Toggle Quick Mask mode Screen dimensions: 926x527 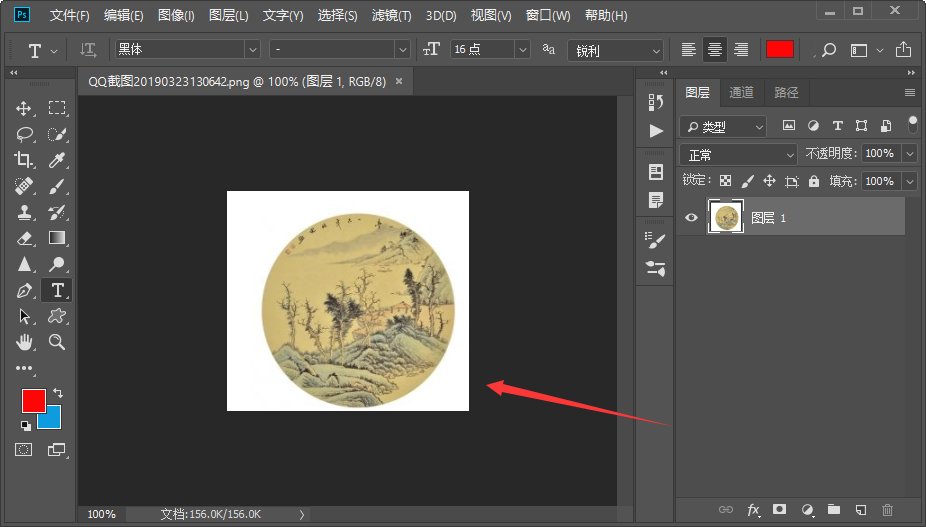point(24,450)
